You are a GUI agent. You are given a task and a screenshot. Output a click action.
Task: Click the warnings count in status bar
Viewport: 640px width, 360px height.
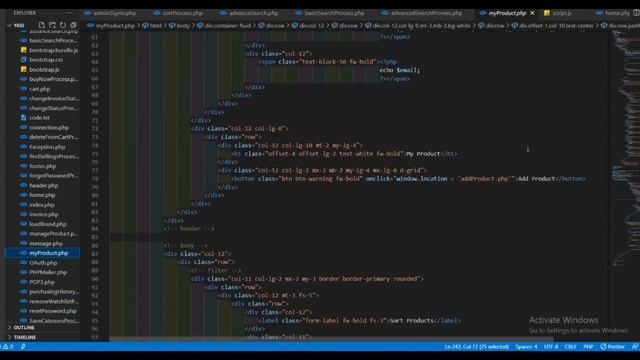pyautogui.click(x=7, y=347)
